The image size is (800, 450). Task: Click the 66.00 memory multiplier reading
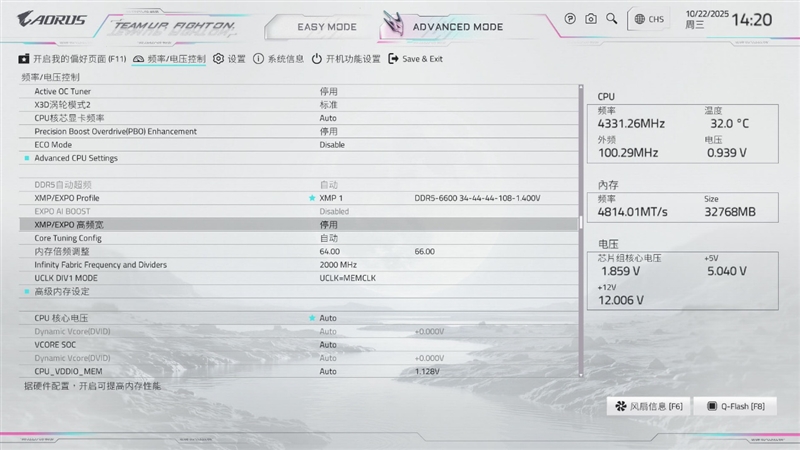[424, 252]
